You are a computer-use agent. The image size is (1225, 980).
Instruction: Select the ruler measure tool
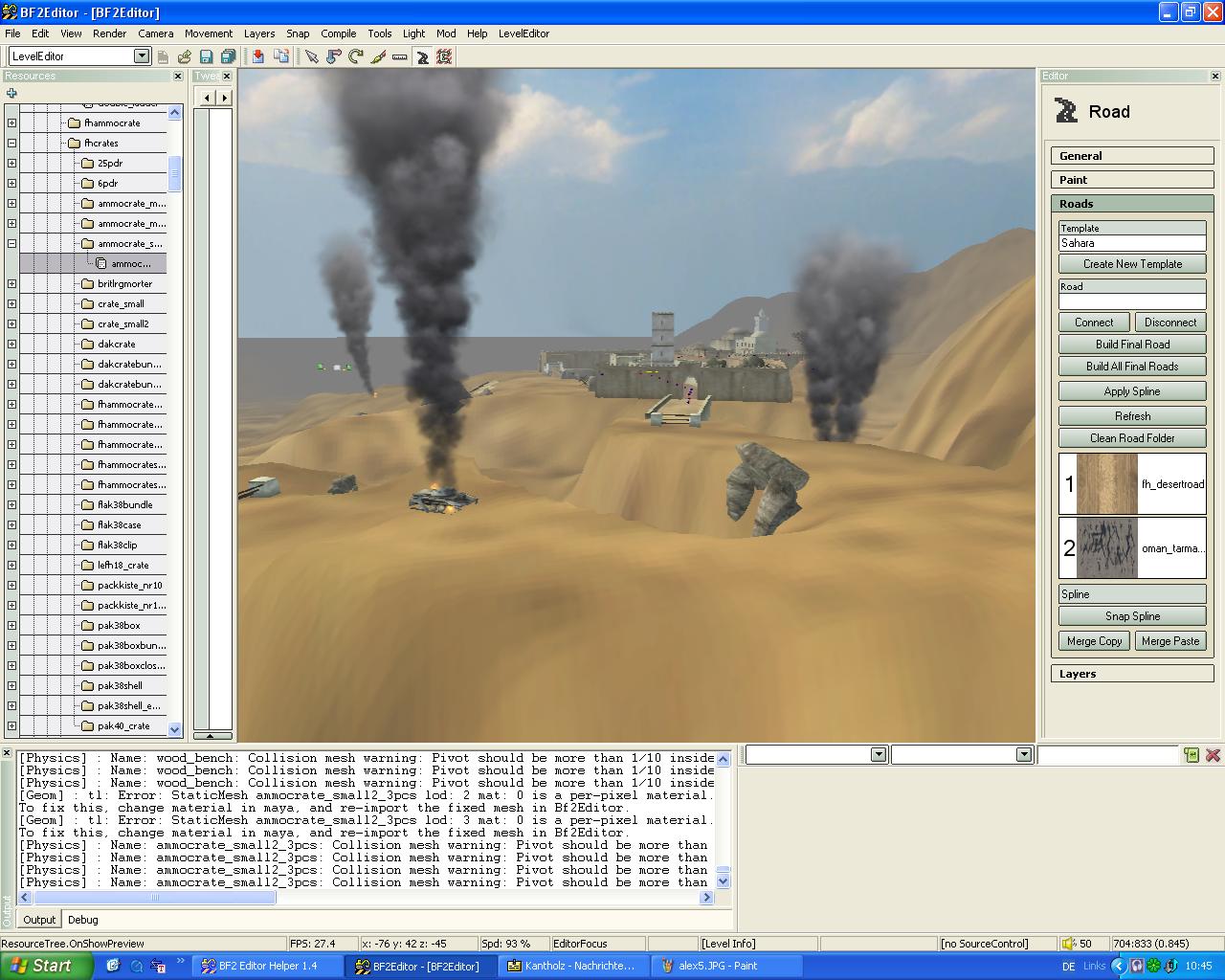[399, 56]
